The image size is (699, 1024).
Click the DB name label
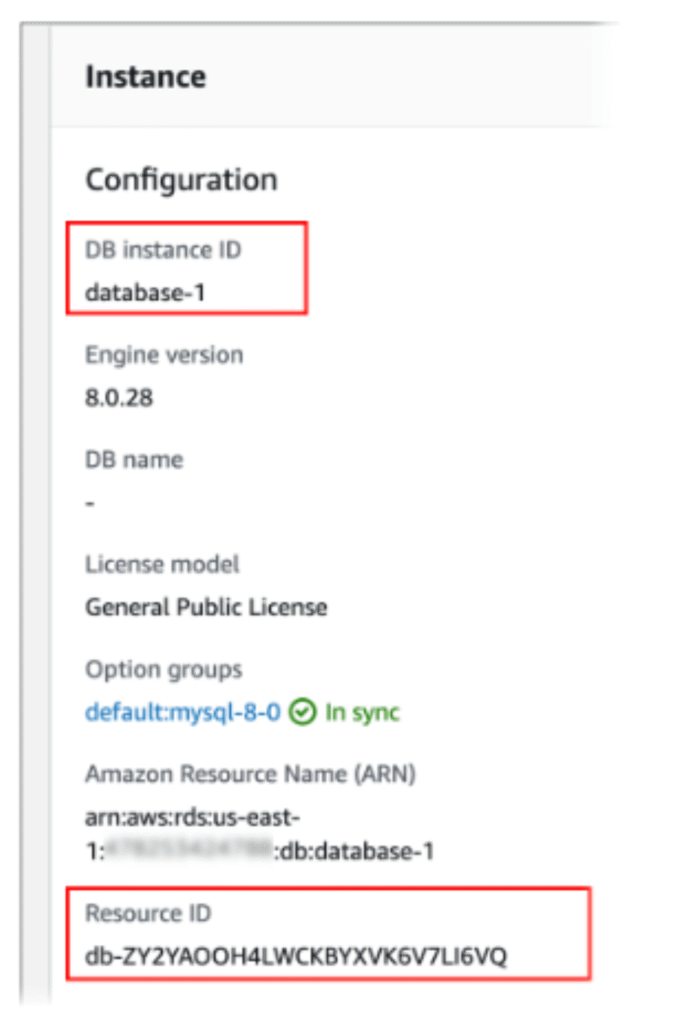[134, 460]
